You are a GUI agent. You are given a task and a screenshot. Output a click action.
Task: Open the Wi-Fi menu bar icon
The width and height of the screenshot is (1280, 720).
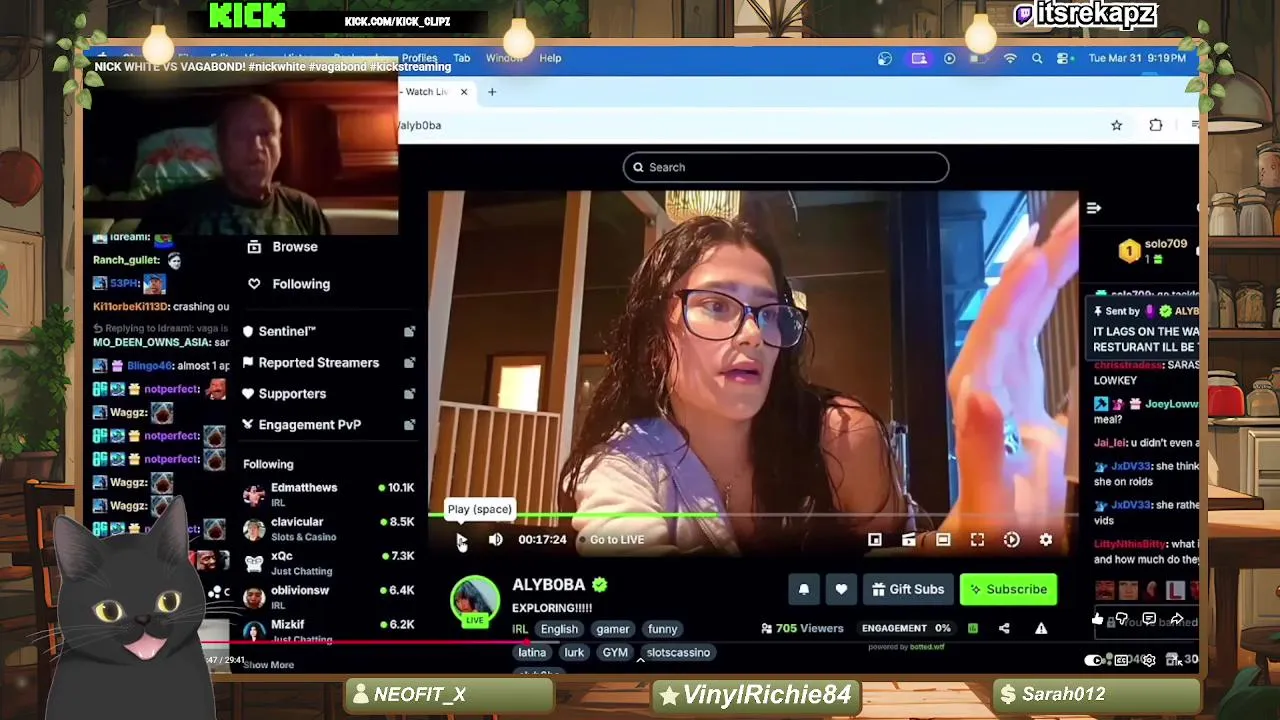tap(1010, 58)
